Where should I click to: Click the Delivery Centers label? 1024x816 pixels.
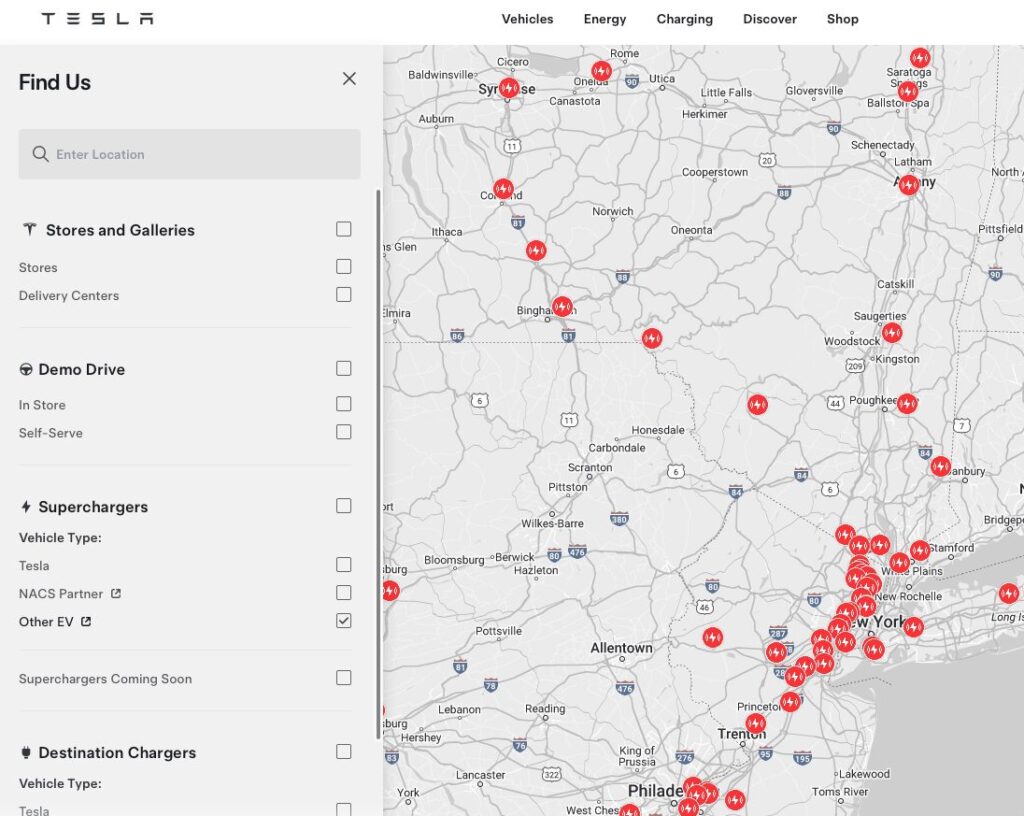[69, 296]
